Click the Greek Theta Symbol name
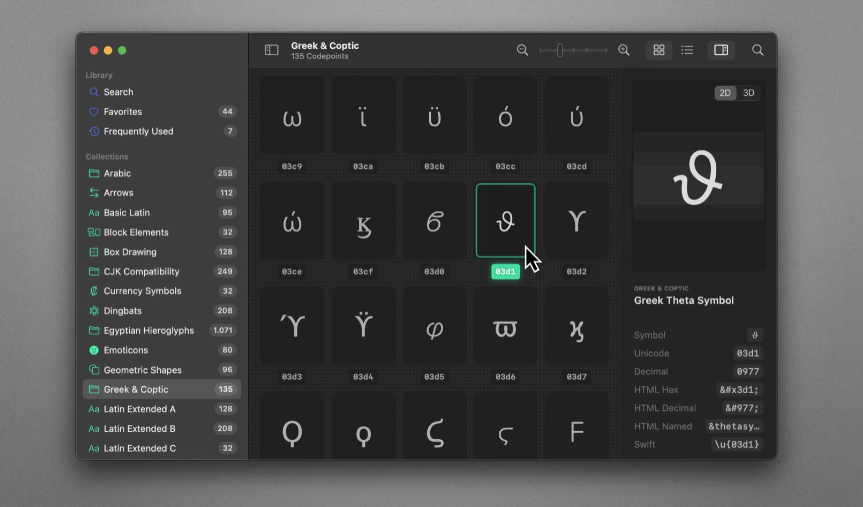The width and height of the screenshot is (863, 507). point(684,301)
